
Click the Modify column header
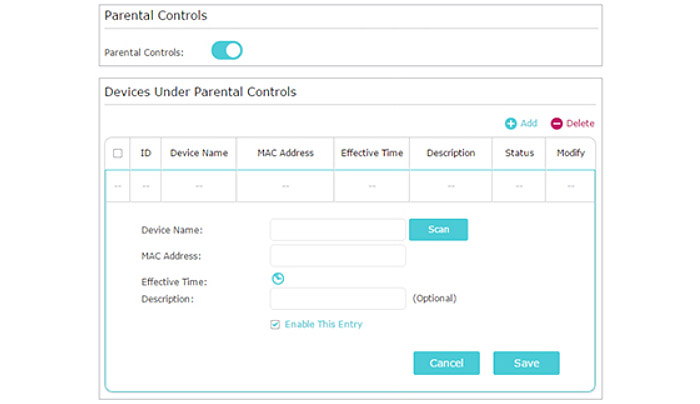[x=571, y=153]
